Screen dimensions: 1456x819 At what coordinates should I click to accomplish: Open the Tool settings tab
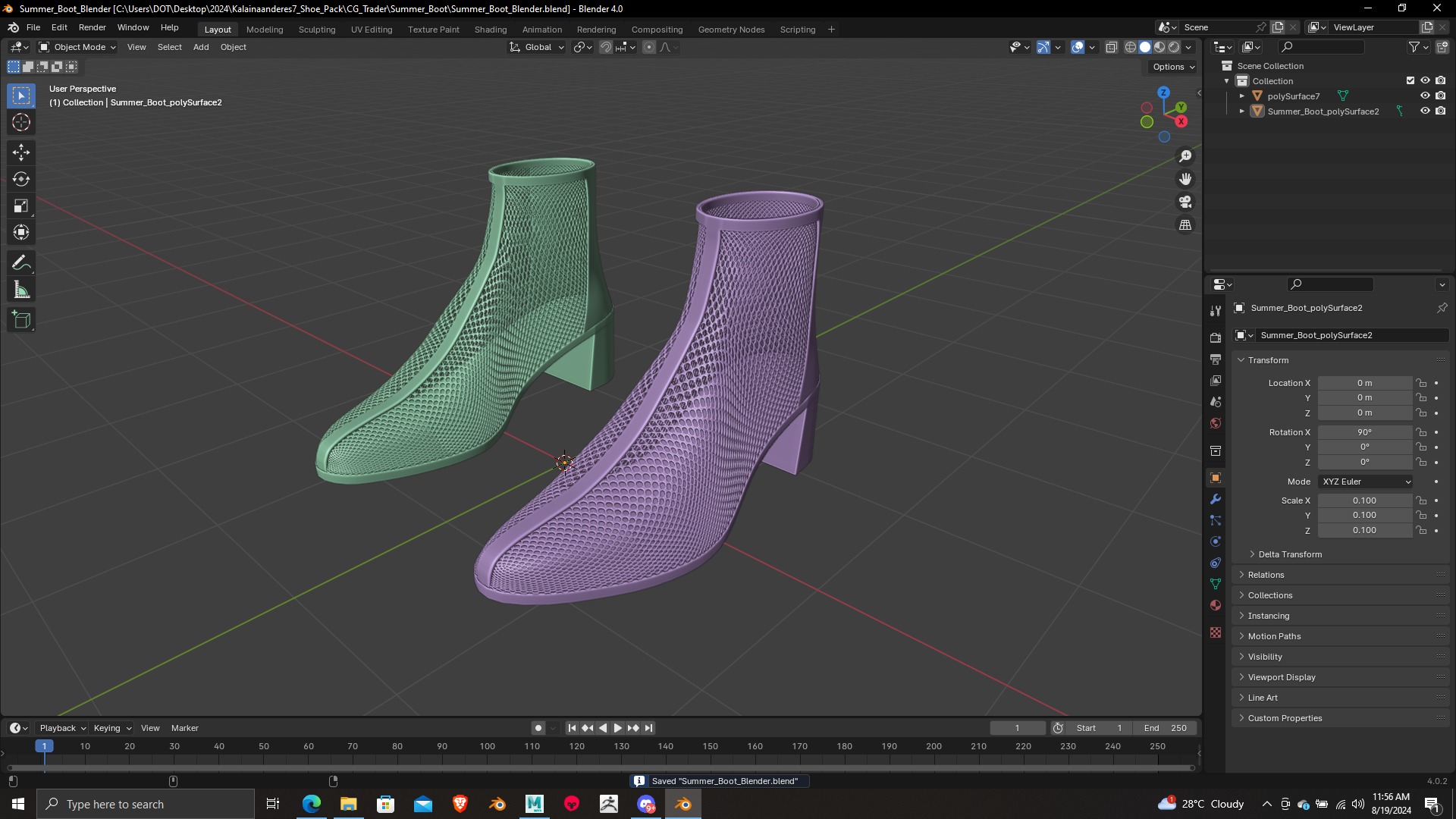pyautogui.click(x=1216, y=310)
